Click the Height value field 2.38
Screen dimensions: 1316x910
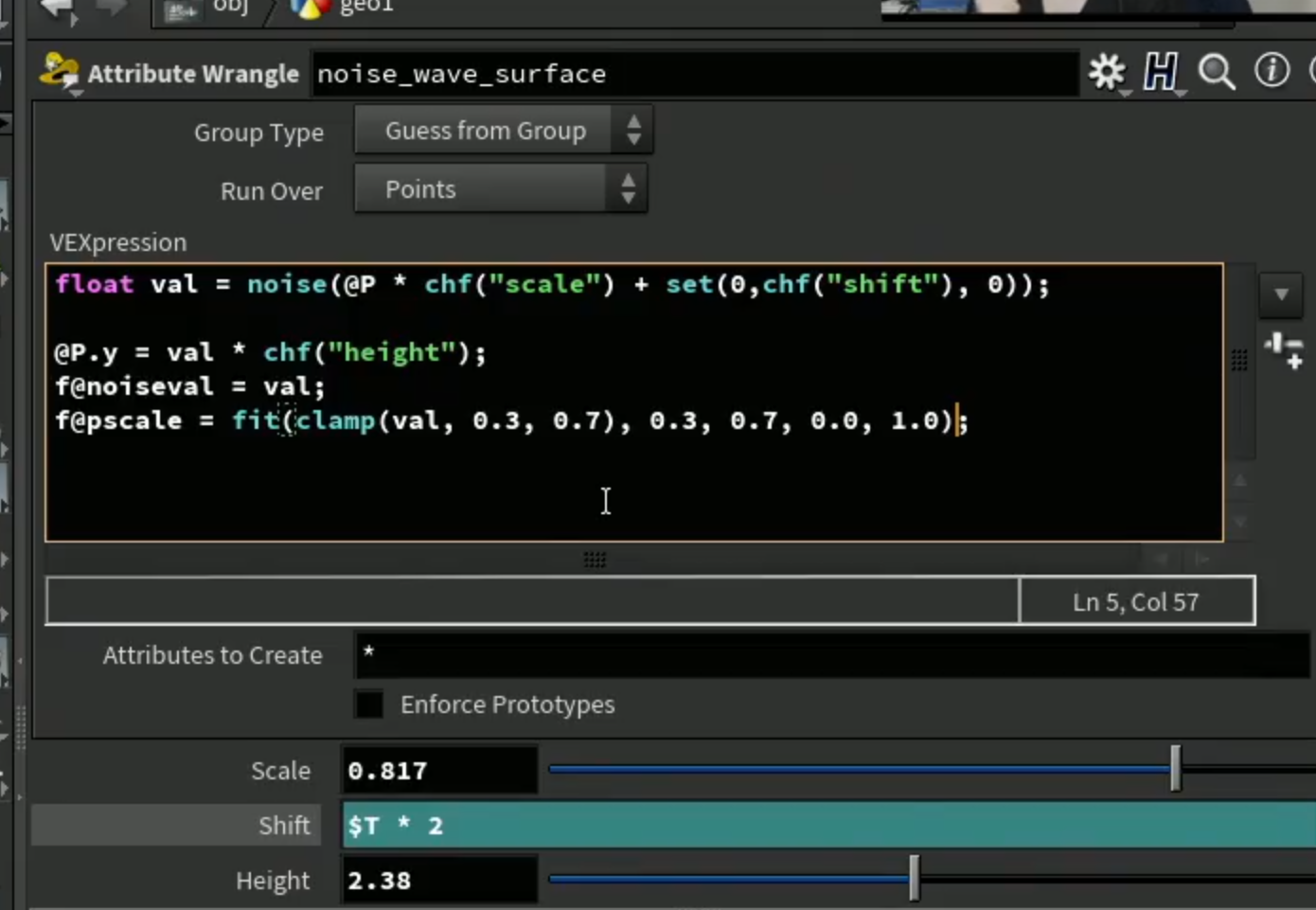click(439, 881)
